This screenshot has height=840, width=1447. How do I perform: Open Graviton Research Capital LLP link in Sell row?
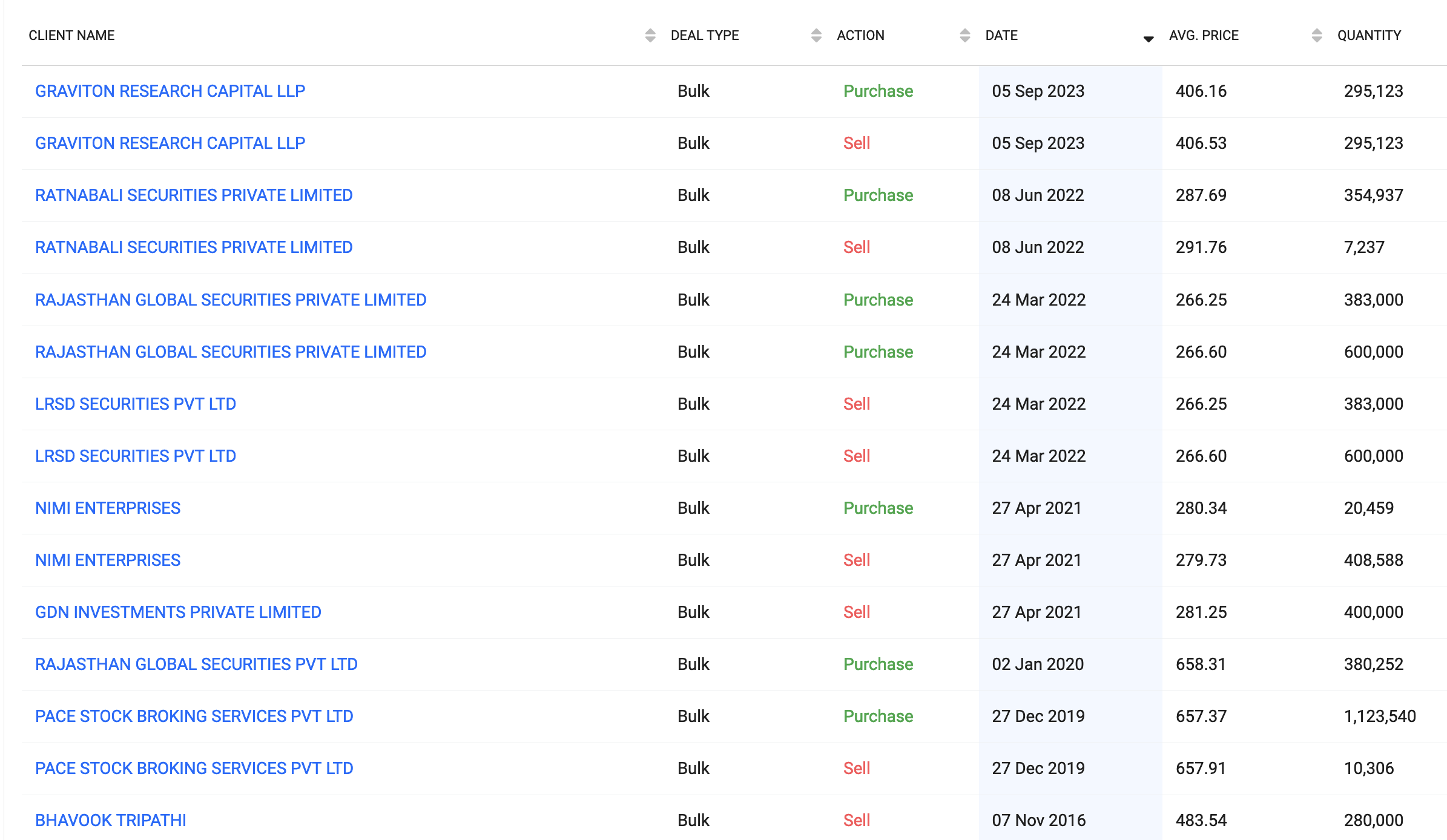click(170, 143)
